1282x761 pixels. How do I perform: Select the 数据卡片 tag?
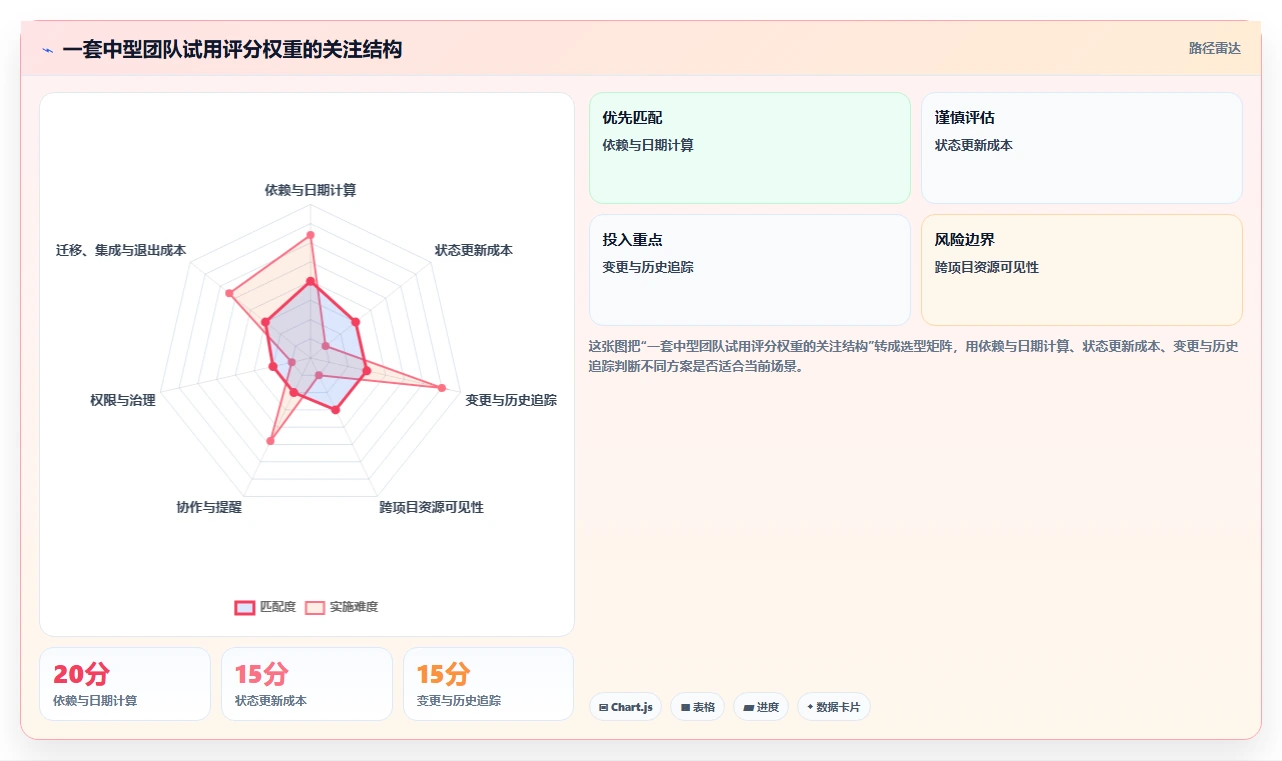click(x=834, y=707)
